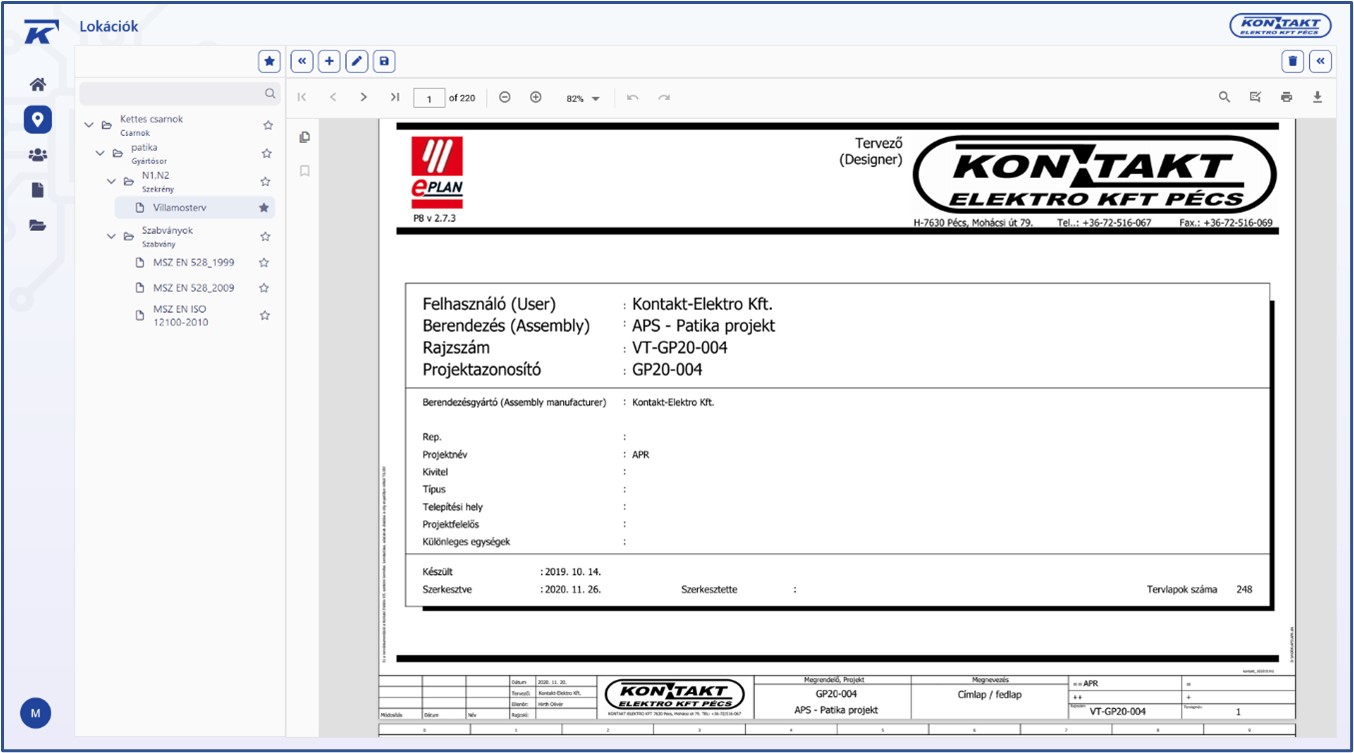Collapse the patika tree node
Screen dimensions: 1354x753
point(100,153)
